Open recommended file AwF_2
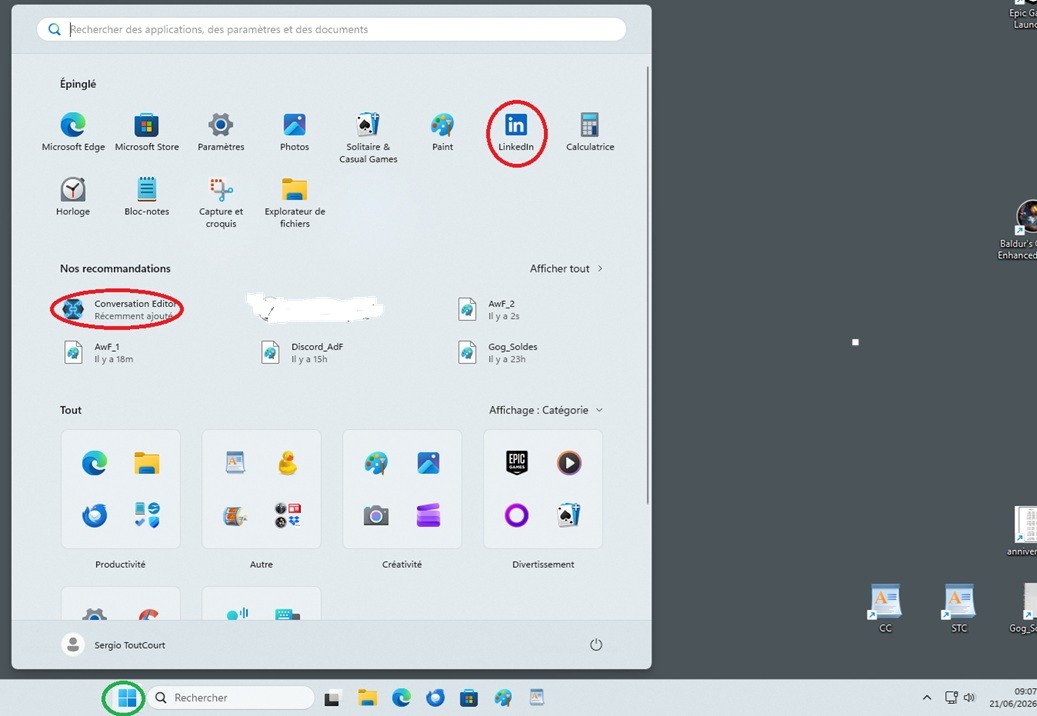 click(x=489, y=309)
